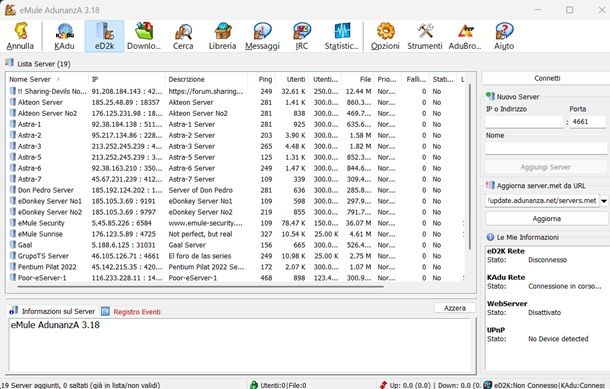Open the Libreria shared files view
610x389 pixels.
pos(223,37)
